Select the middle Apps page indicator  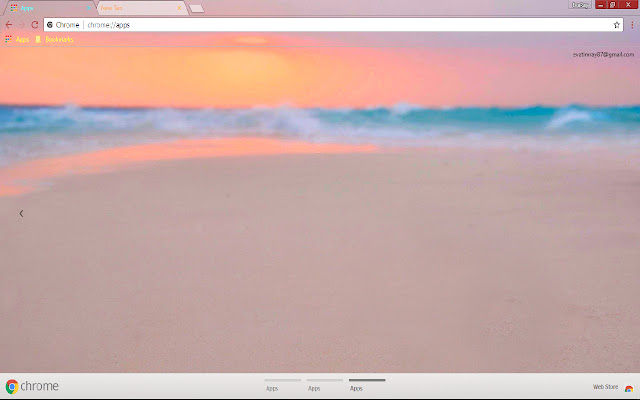[x=324, y=385]
